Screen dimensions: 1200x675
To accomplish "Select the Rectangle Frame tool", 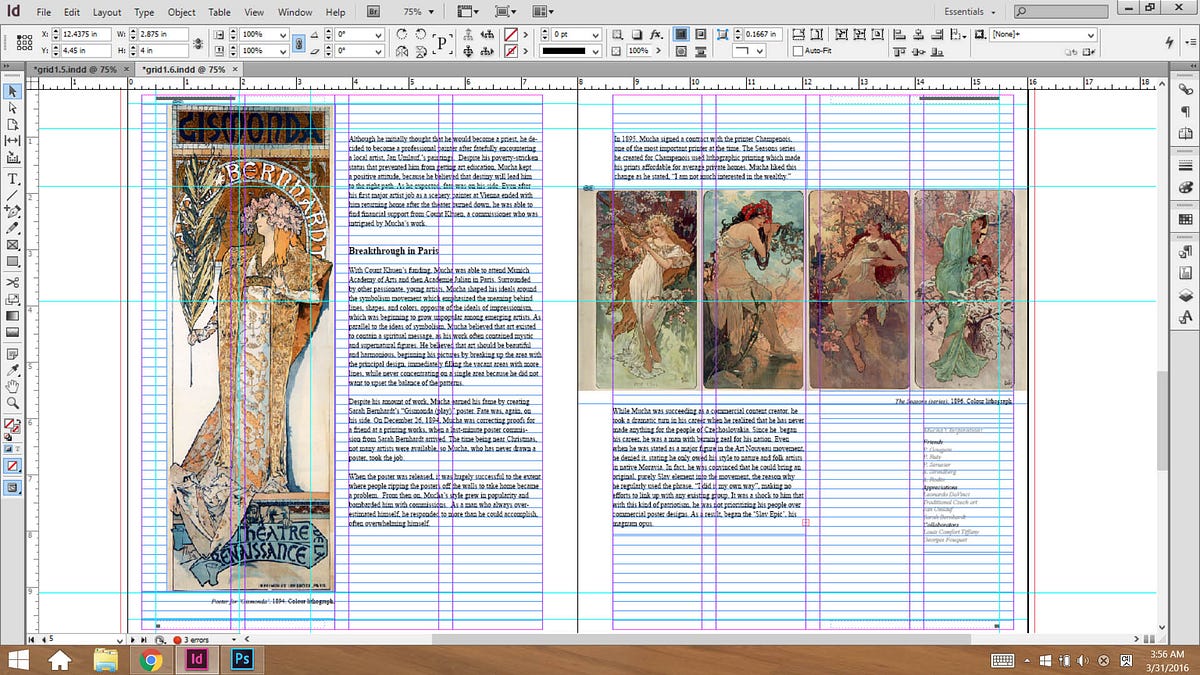I will [12, 245].
